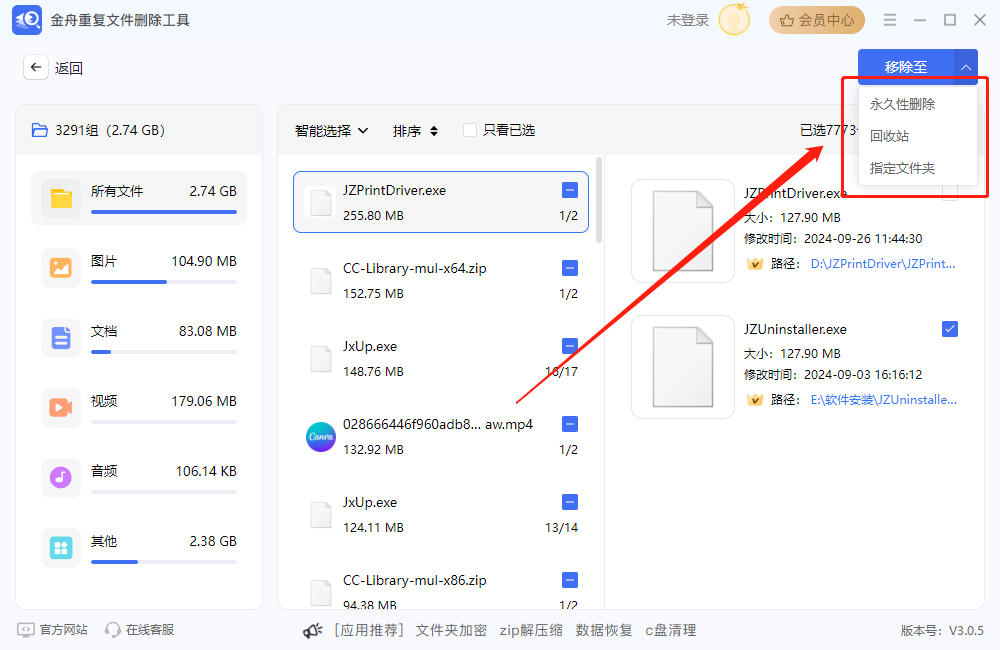Click the 其他 category grid icon
Image resolution: width=1000 pixels, height=650 pixels.
61,547
